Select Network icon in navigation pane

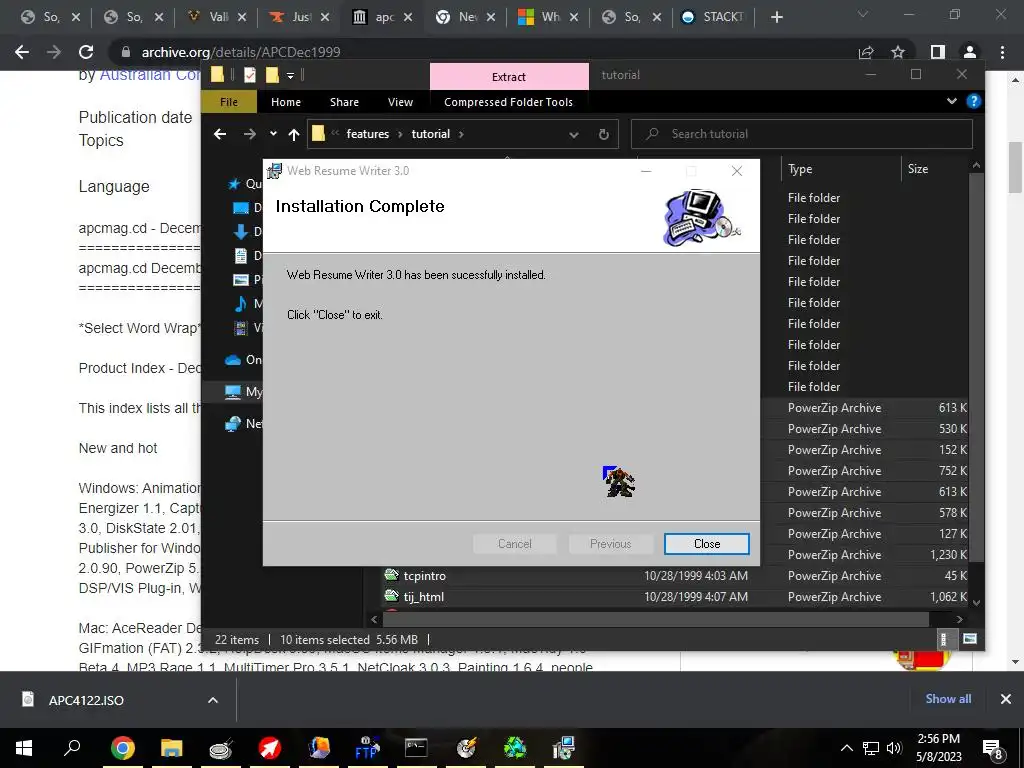(x=232, y=424)
